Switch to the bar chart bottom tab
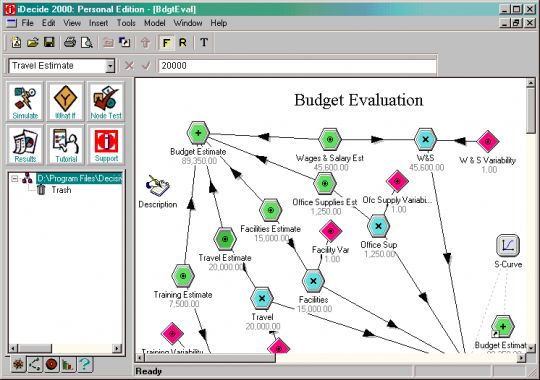The width and height of the screenshot is (540, 380). coord(68,364)
